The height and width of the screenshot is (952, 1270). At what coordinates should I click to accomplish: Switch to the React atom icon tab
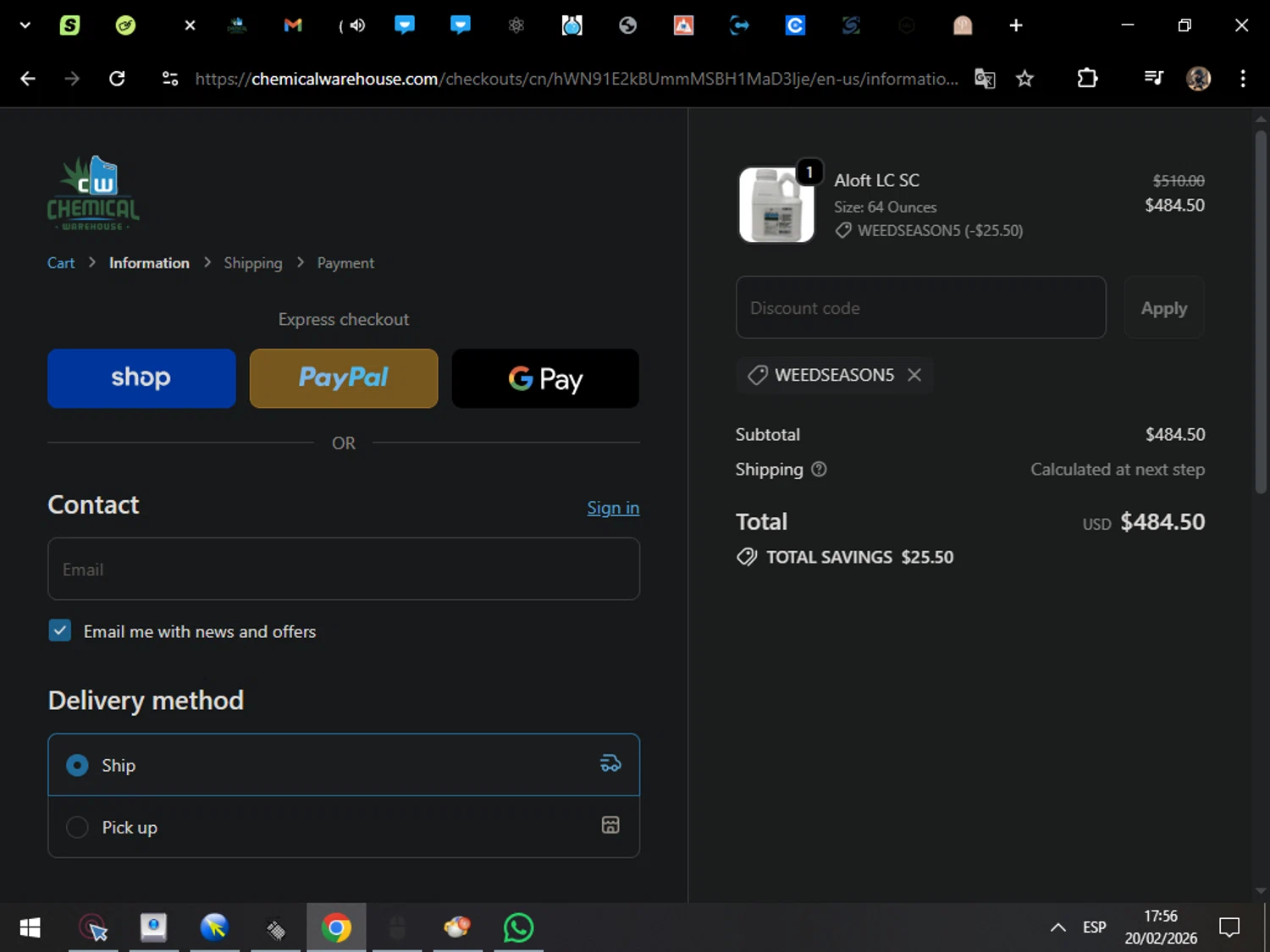pos(516,25)
